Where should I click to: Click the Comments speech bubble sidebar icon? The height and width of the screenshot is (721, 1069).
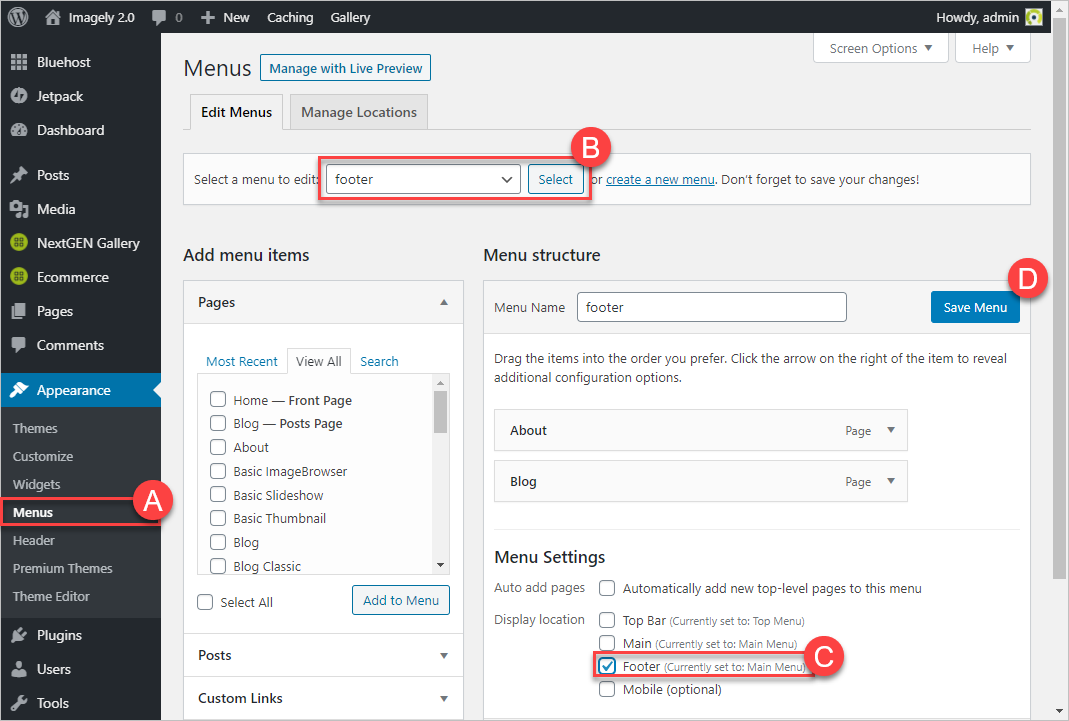coord(19,345)
